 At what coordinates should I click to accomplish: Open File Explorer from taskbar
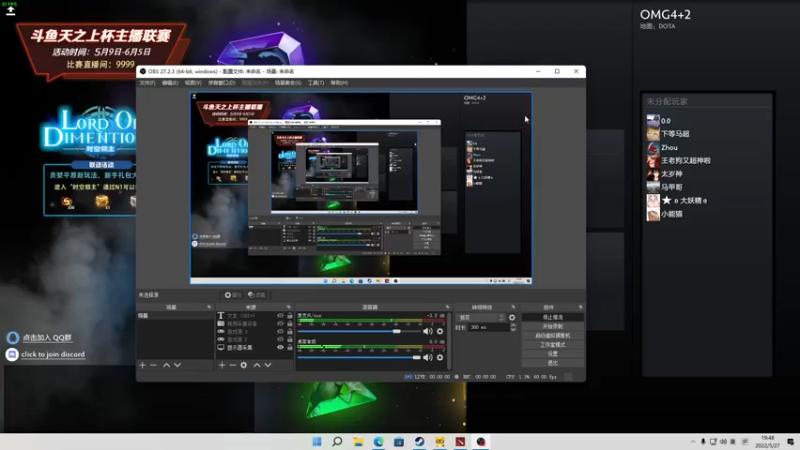click(x=358, y=441)
